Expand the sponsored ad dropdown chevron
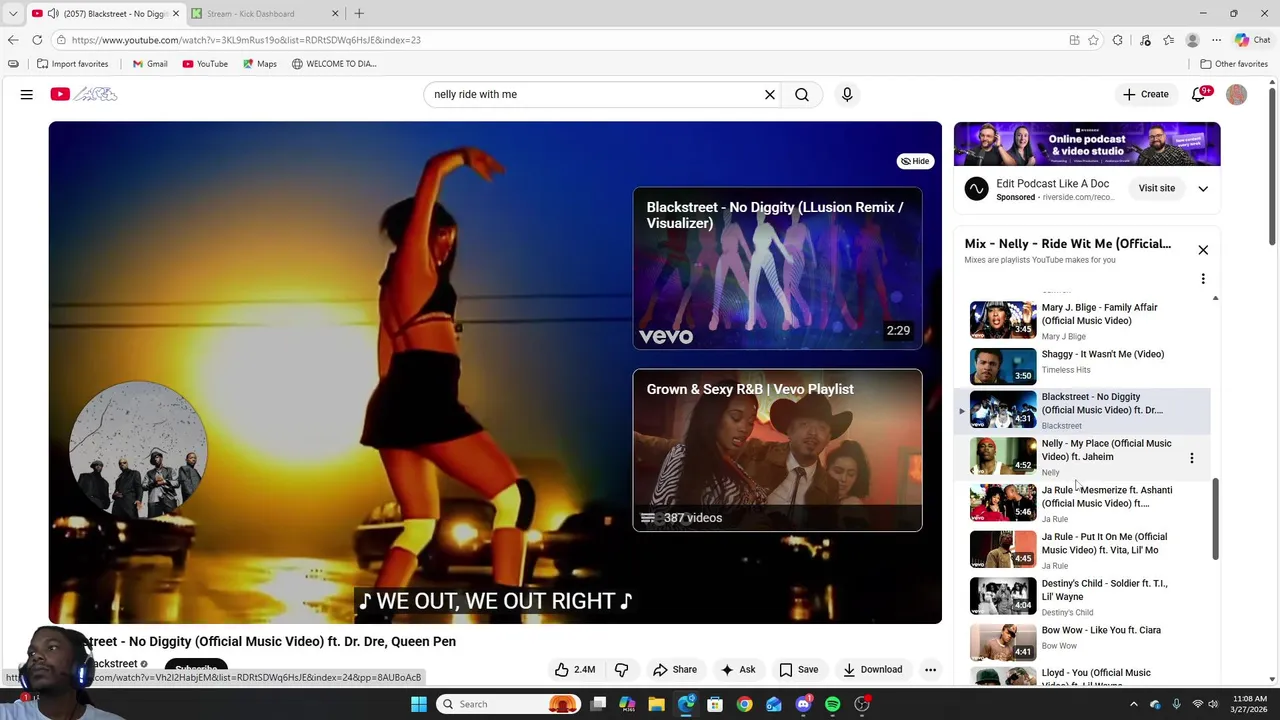Viewport: 1280px width, 720px height. (x=1203, y=188)
